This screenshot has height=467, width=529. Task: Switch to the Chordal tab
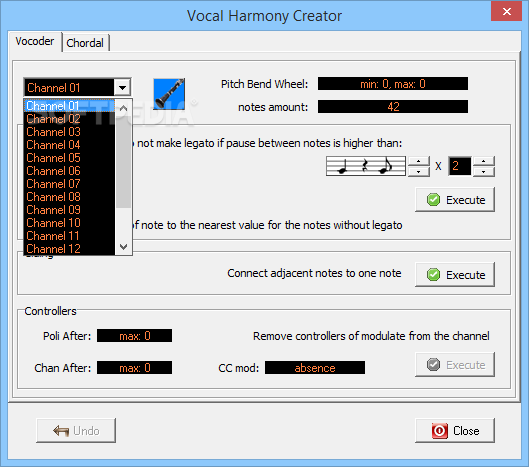click(85, 43)
